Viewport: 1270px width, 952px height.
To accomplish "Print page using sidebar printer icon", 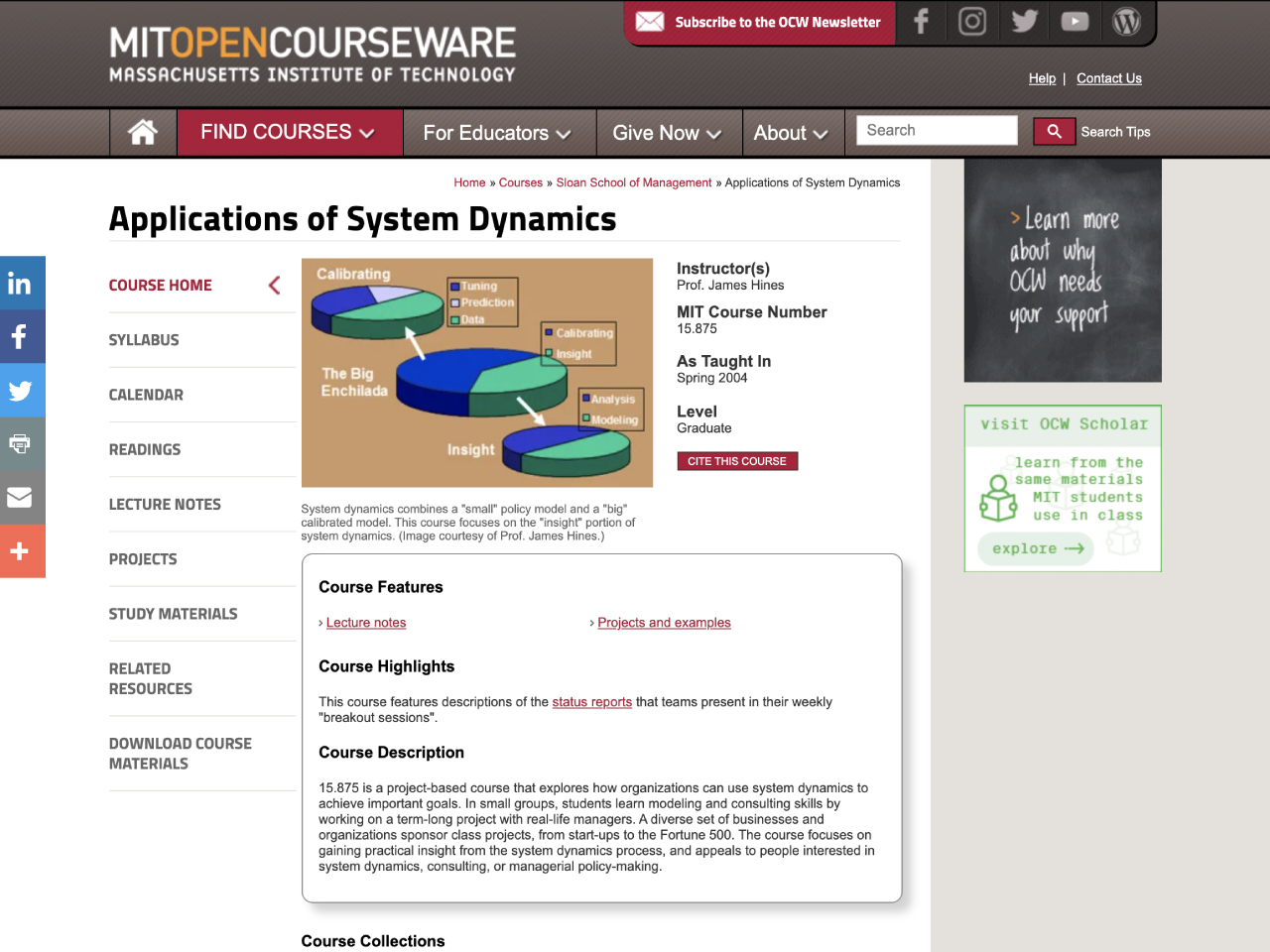I will pos(22,443).
